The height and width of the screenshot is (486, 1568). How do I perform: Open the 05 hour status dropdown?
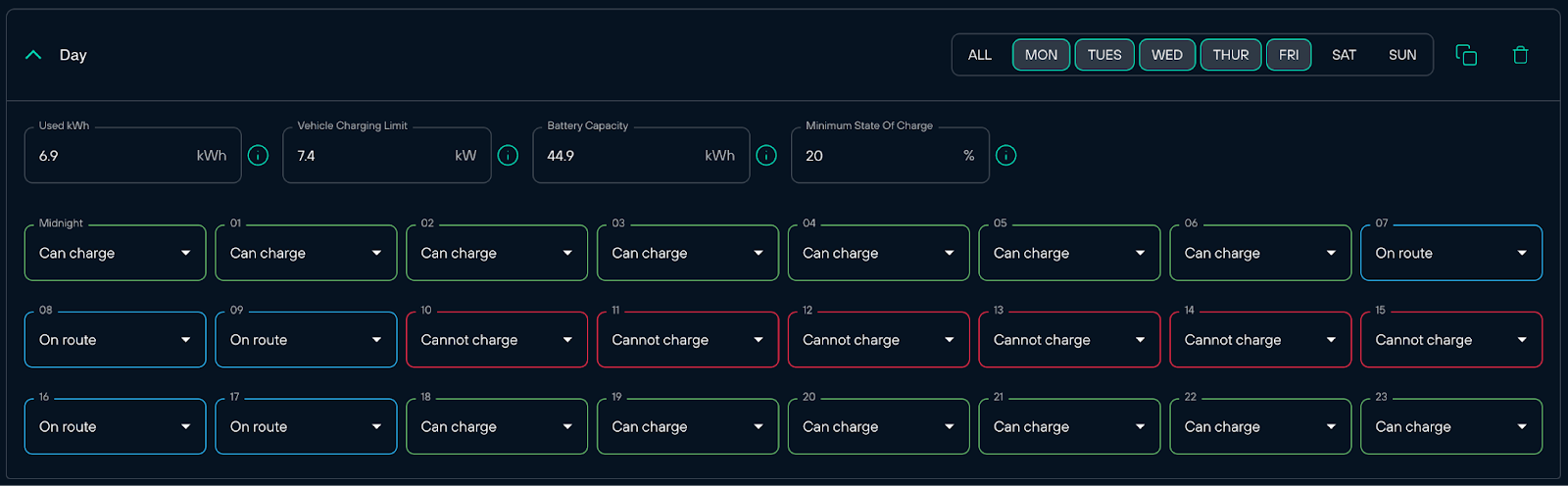(1069, 253)
